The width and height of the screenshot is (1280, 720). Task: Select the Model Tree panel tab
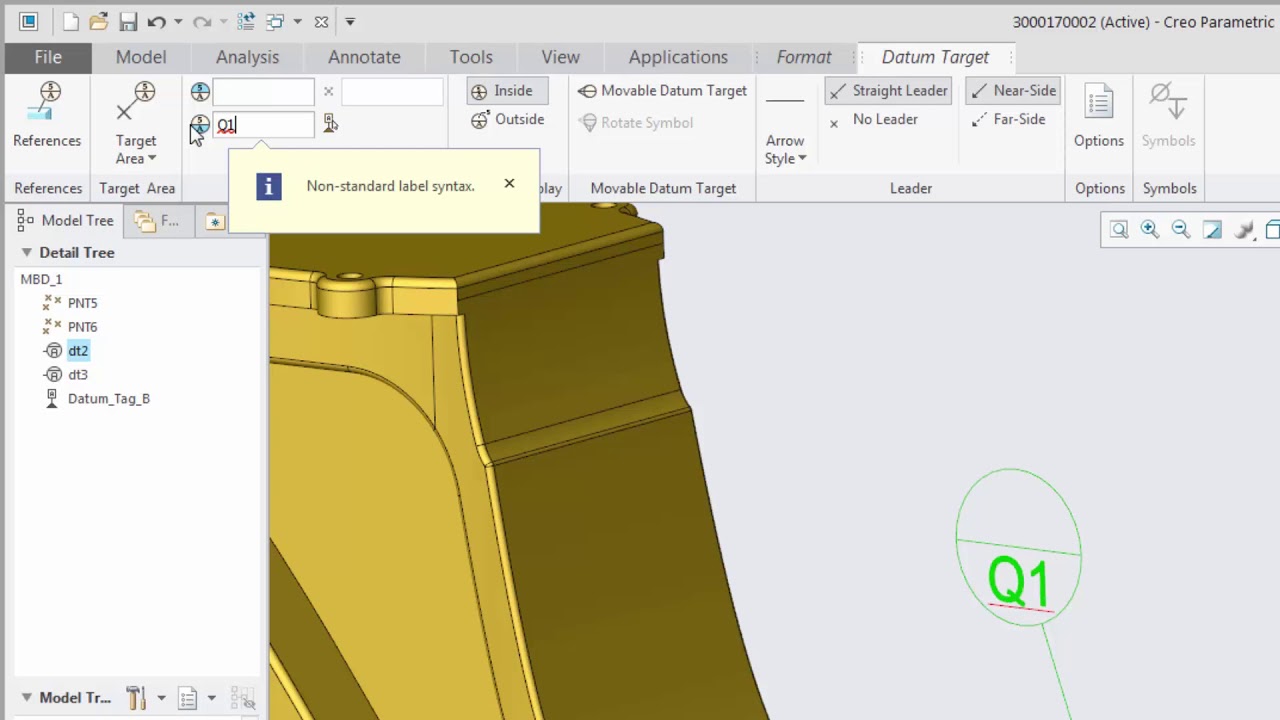pyautogui.click(x=66, y=220)
